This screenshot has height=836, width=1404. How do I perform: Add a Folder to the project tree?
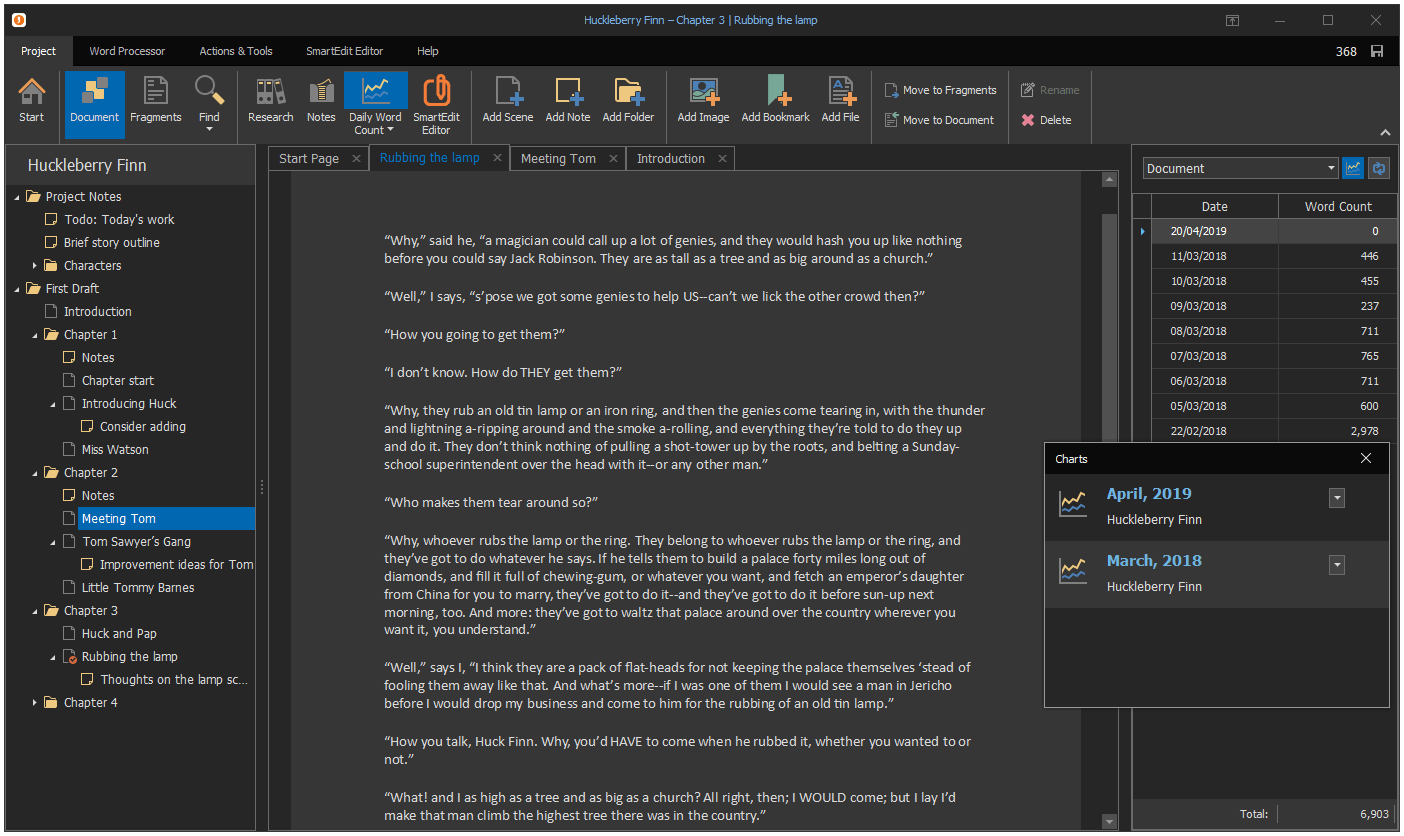[628, 100]
